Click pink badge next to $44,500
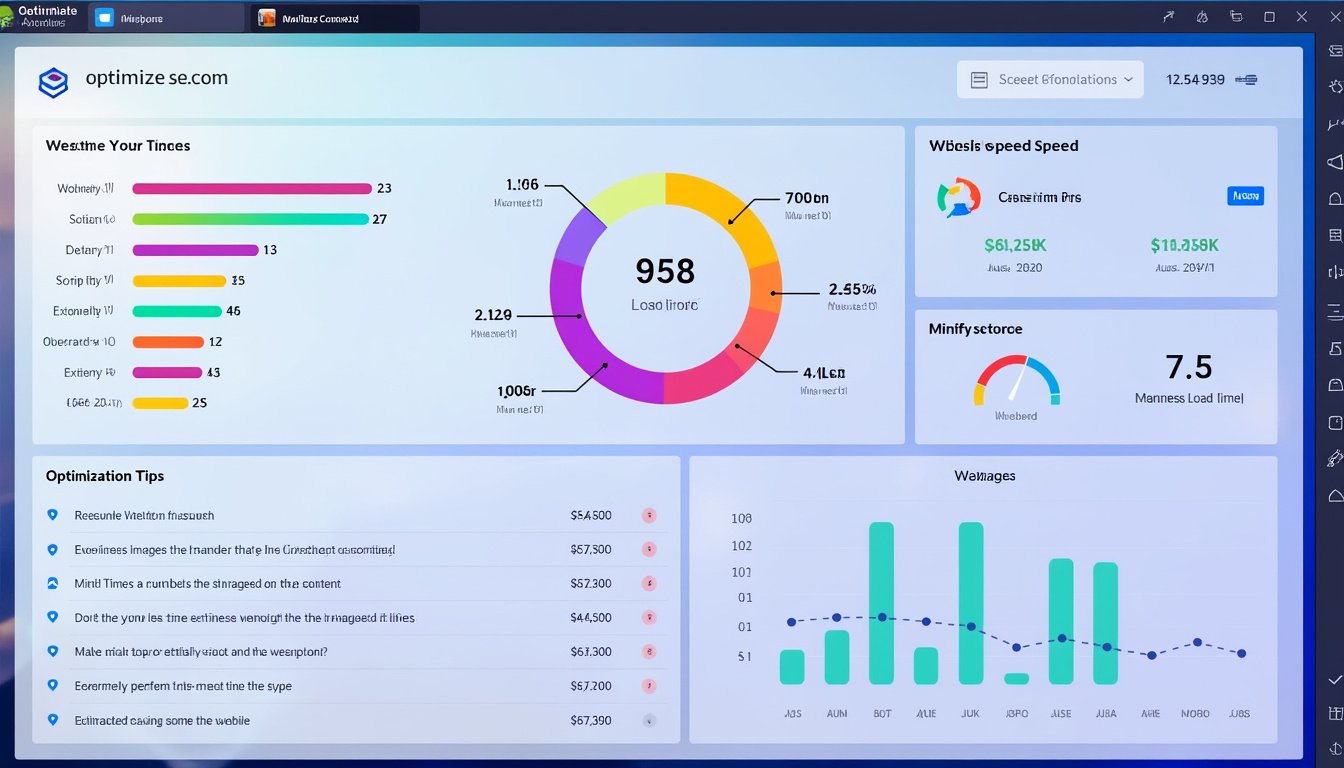Screen dimensions: 1344x768 pyautogui.click(x=649, y=618)
